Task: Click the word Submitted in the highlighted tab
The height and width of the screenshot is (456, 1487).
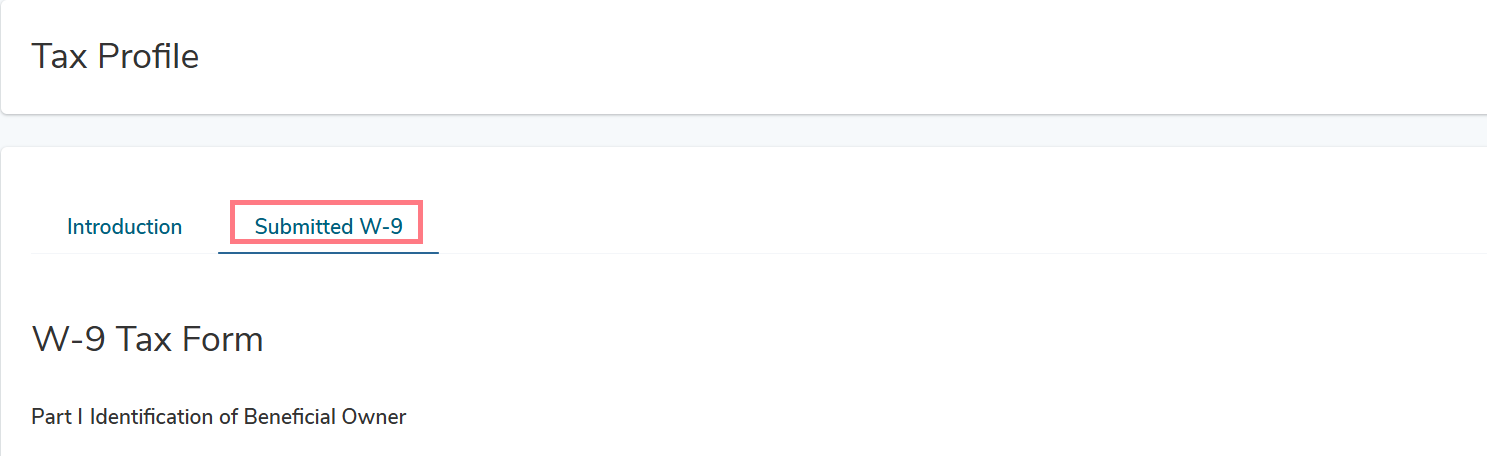Action: [304, 227]
